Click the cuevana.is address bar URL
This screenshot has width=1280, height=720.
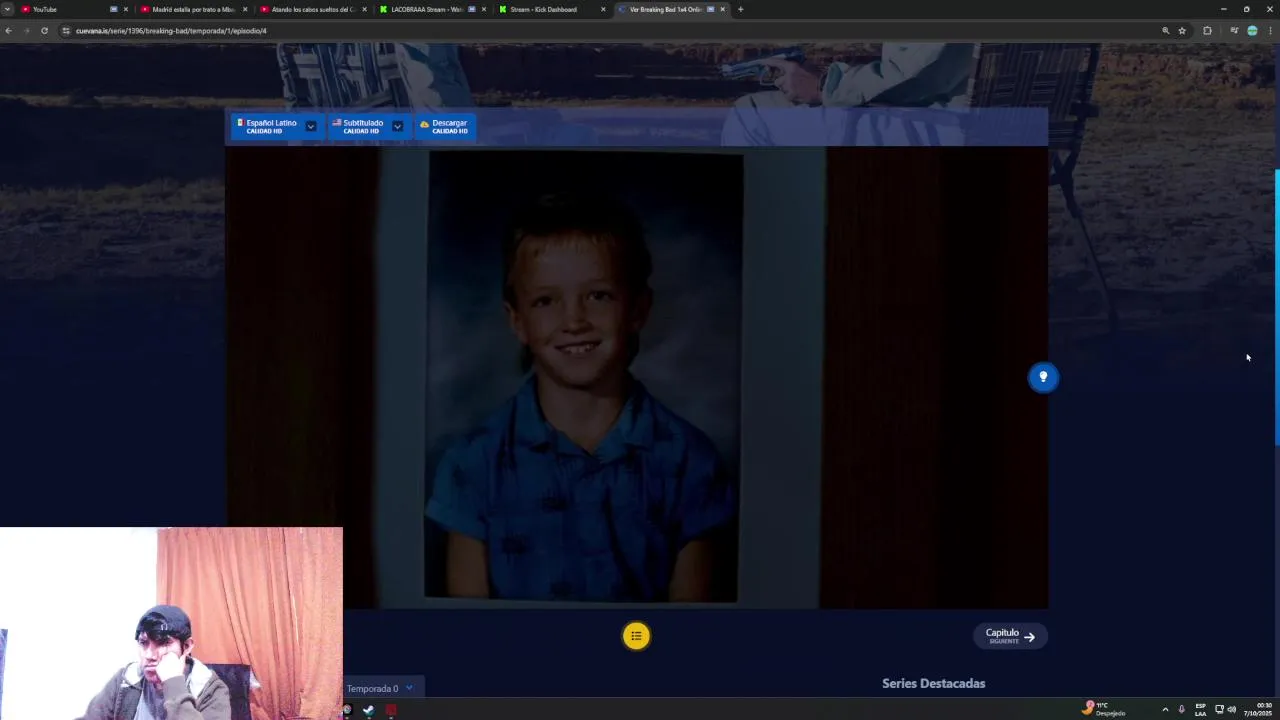pos(171,31)
